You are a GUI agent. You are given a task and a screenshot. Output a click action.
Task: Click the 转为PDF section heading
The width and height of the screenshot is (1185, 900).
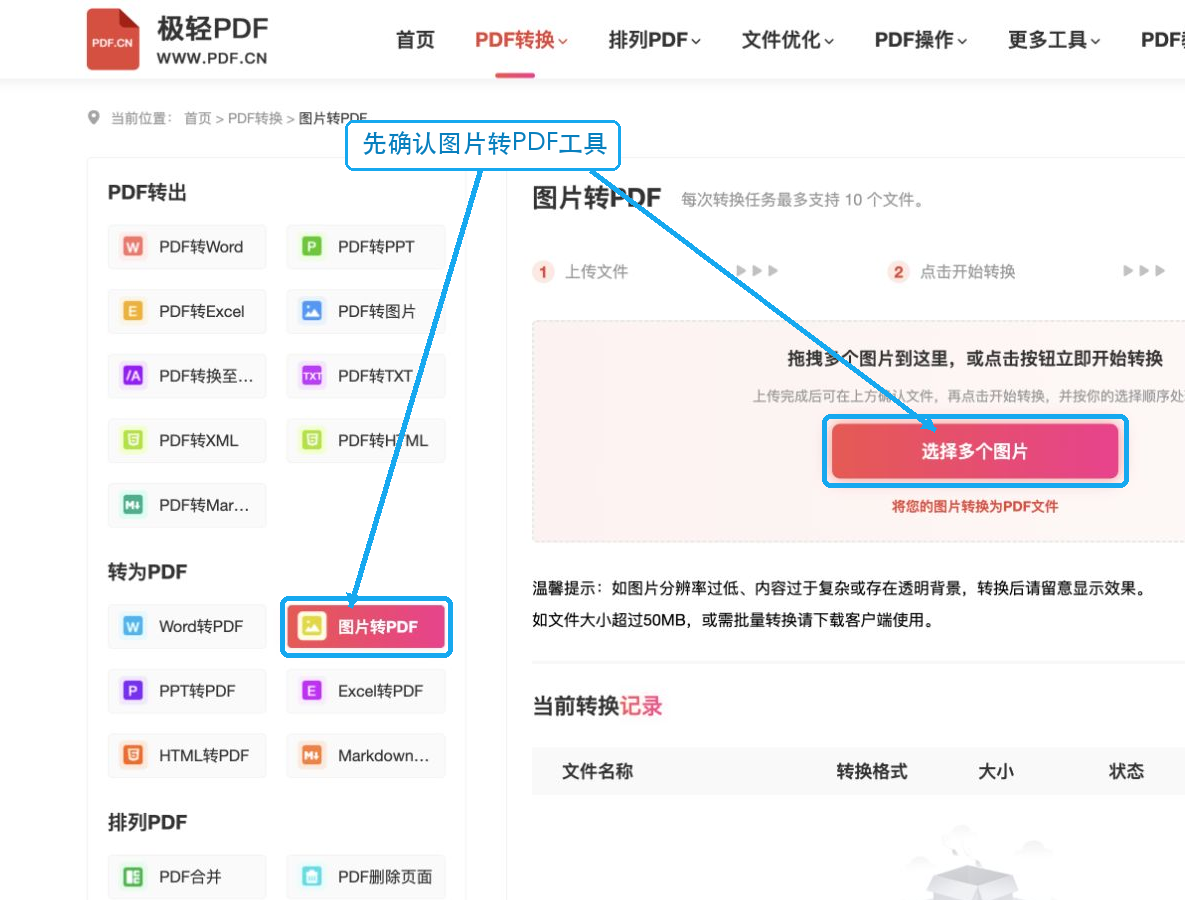point(147,571)
